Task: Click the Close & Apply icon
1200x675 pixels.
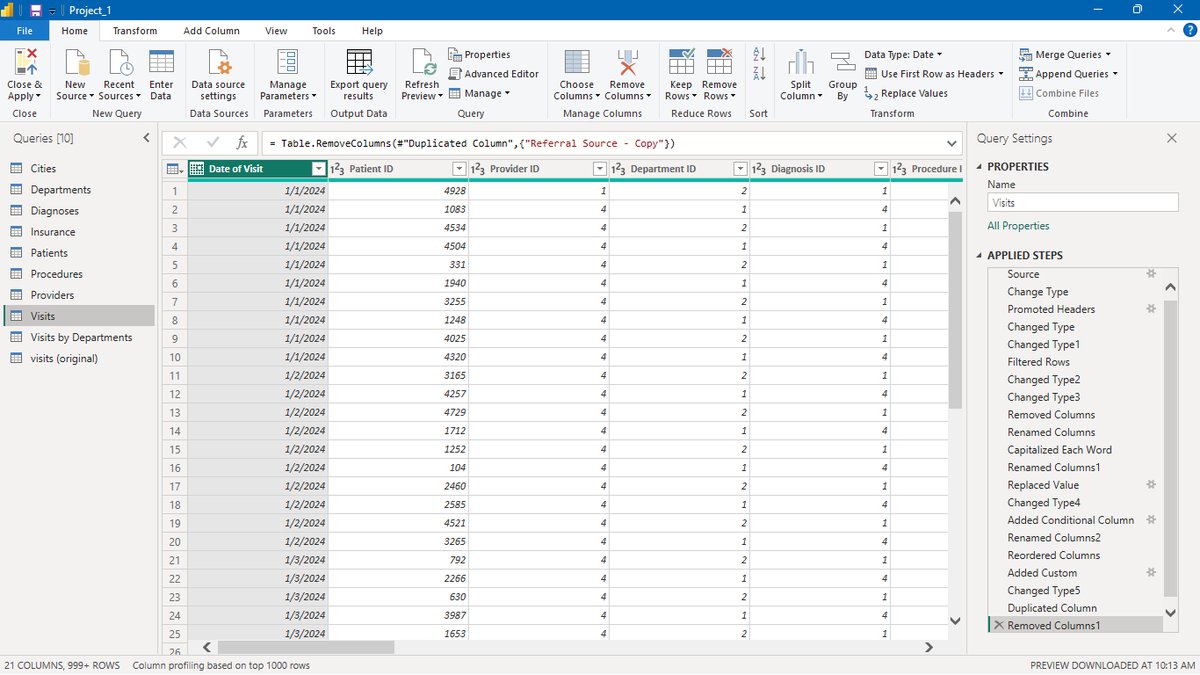Action: (25, 62)
